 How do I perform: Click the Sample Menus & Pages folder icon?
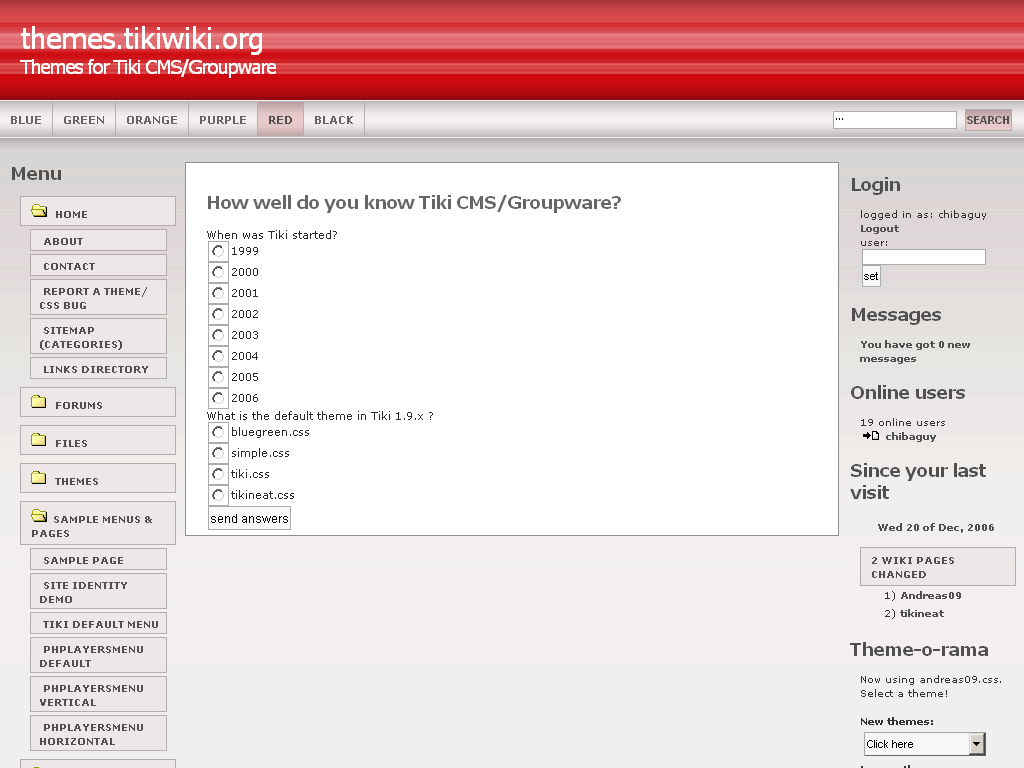click(39, 517)
